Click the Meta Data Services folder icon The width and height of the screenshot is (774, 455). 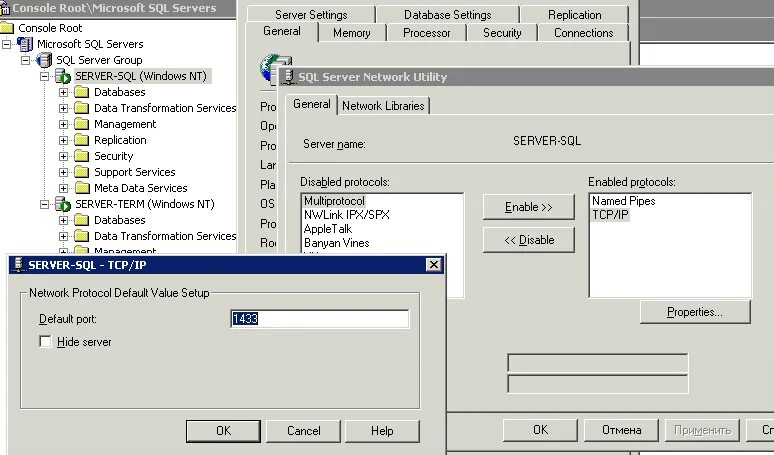(x=81, y=188)
